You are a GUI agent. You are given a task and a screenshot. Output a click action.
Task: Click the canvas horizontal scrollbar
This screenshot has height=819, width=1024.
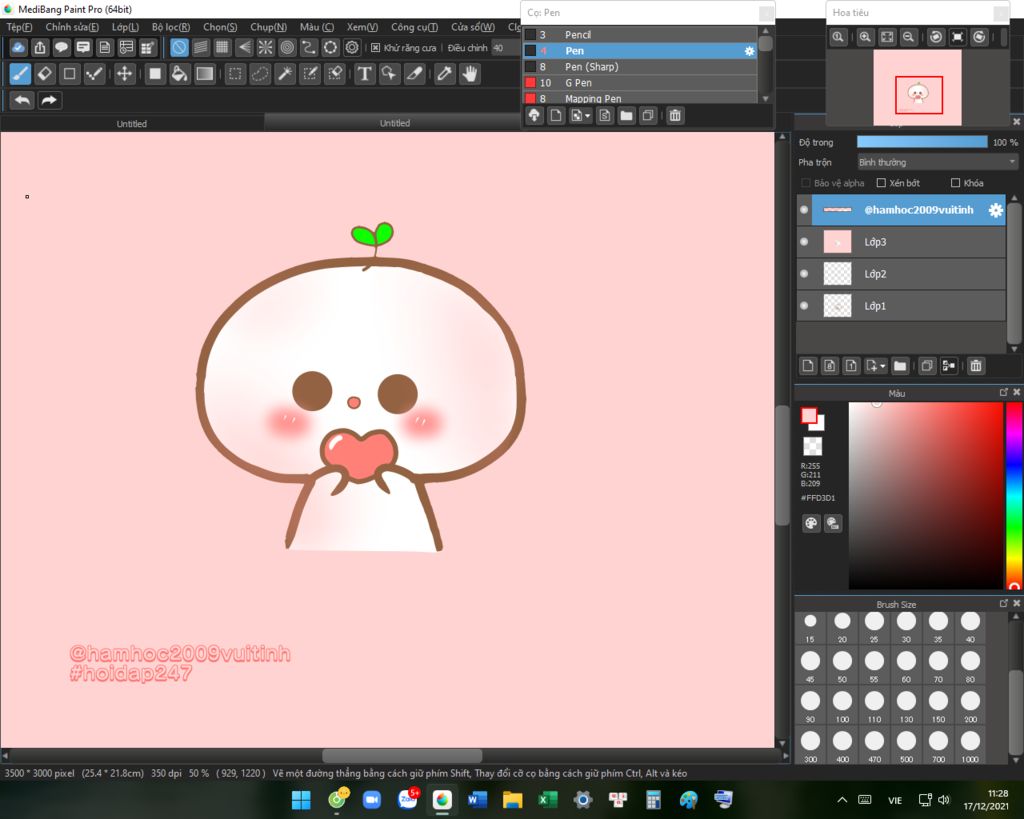402,756
